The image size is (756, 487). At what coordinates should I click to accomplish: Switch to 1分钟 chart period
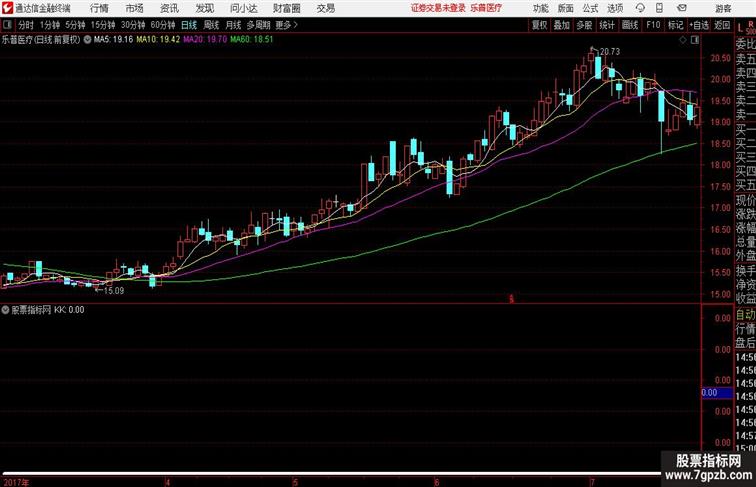click(50, 25)
